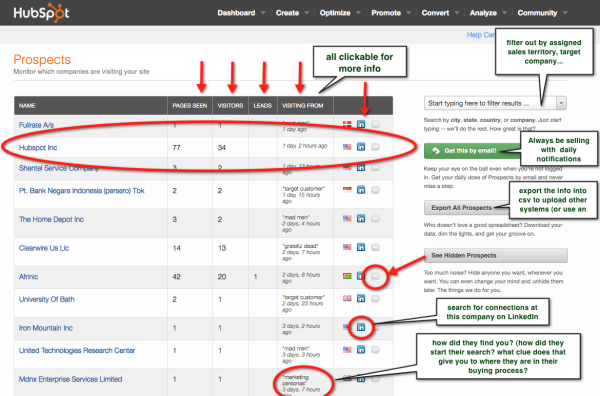The image size is (600, 396).
Task: Click Get this by email button
Action: click(473, 151)
